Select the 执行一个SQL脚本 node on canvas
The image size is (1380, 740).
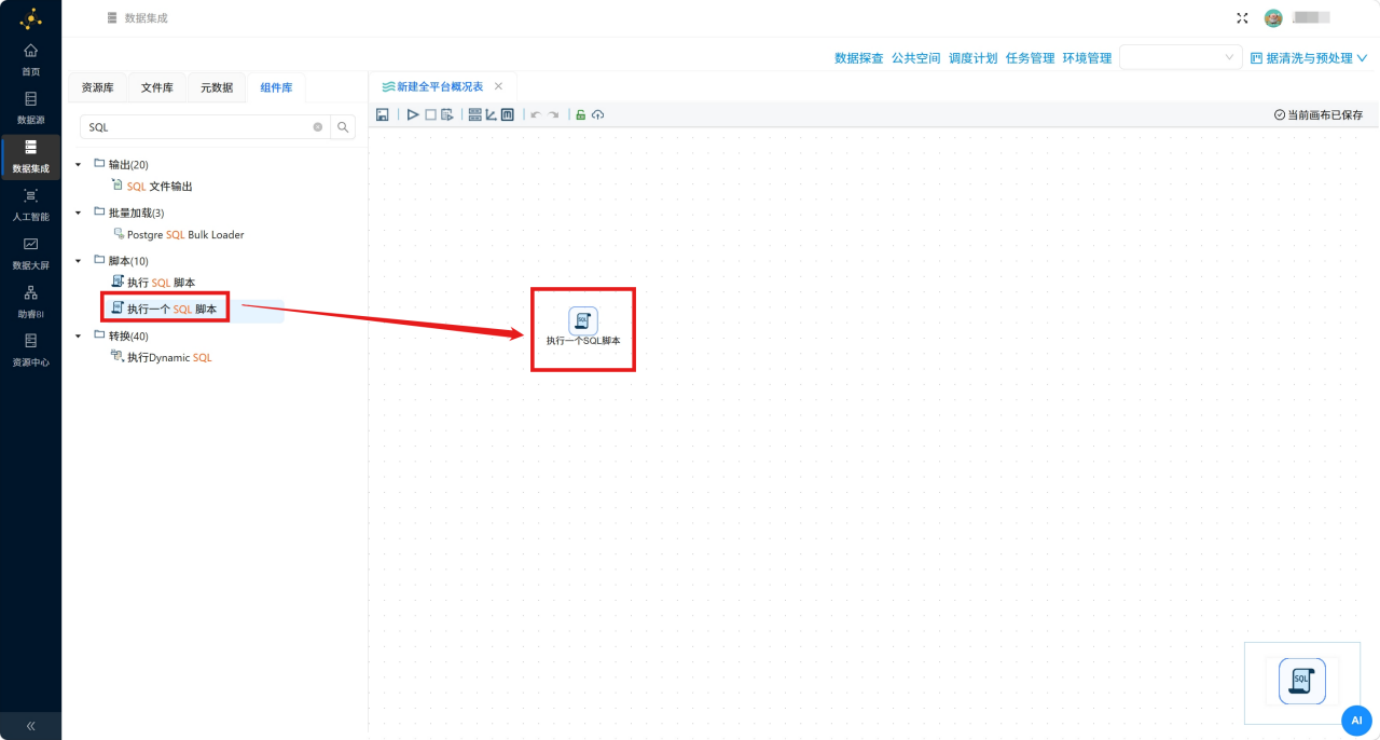[583, 328]
